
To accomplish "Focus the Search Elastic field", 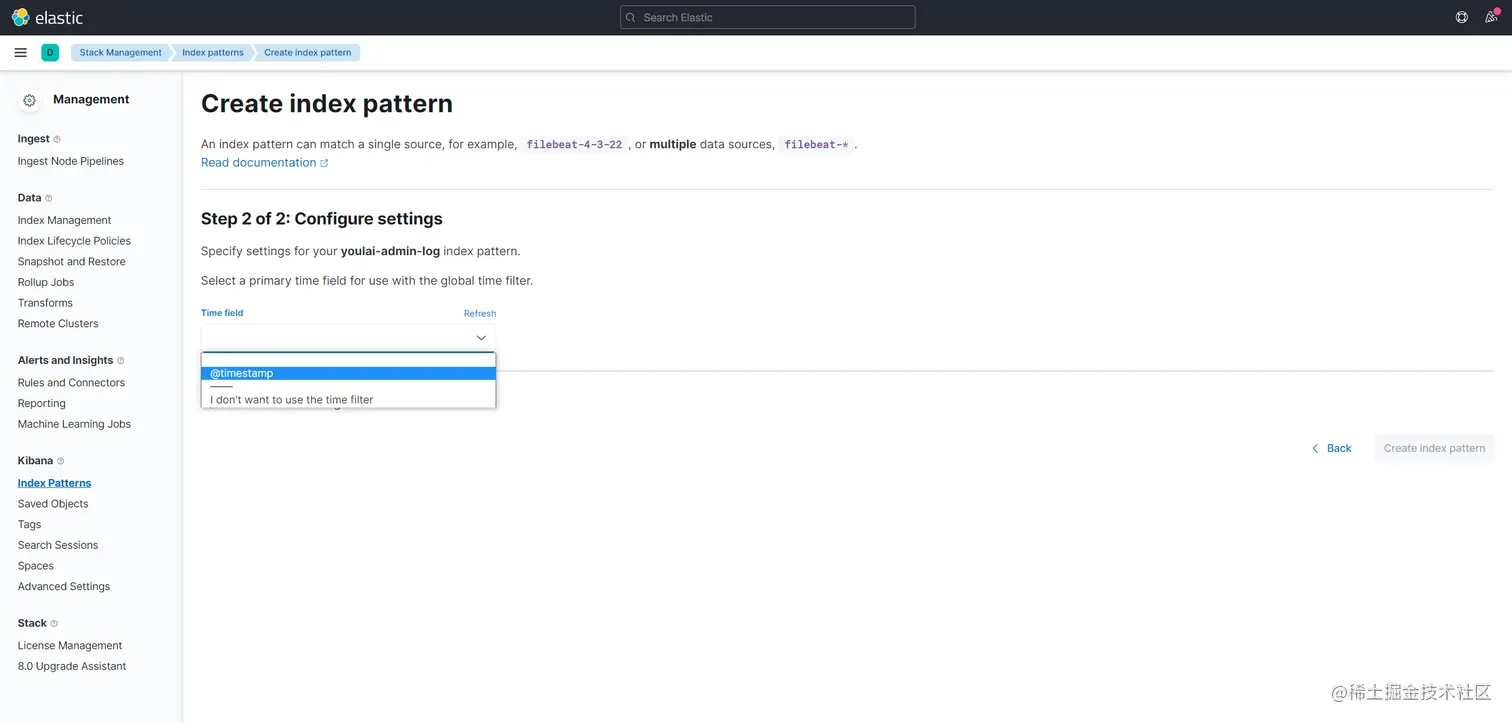I will click(767, 17).
